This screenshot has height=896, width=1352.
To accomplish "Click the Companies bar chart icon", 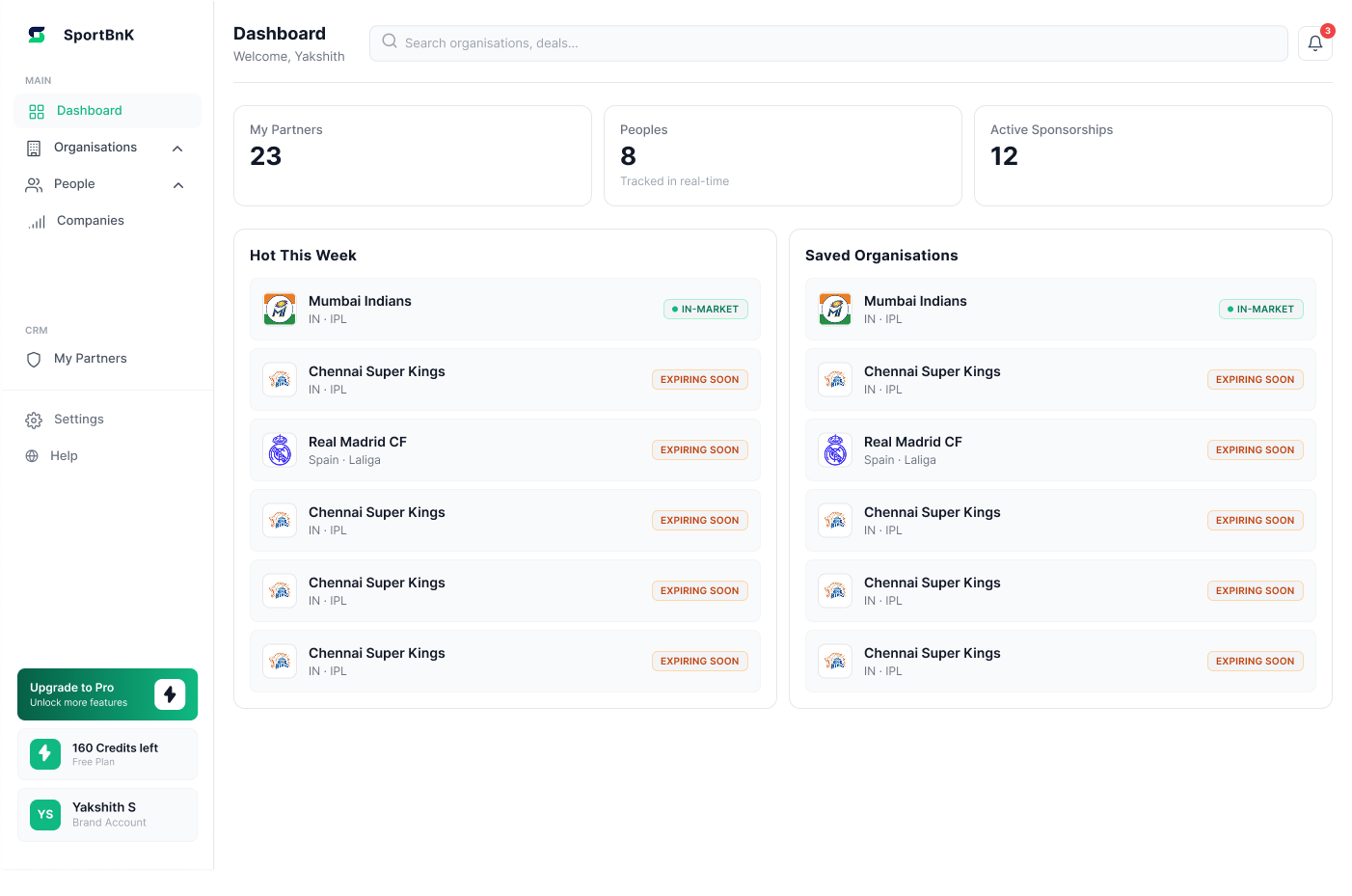I will [37, 222].
